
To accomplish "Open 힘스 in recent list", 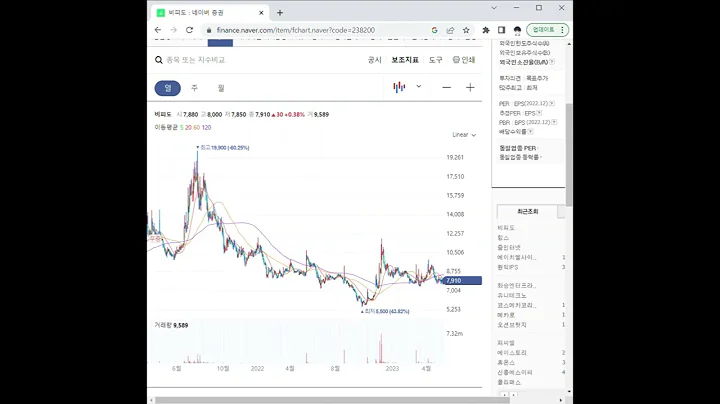I will (x=503, y=238).
